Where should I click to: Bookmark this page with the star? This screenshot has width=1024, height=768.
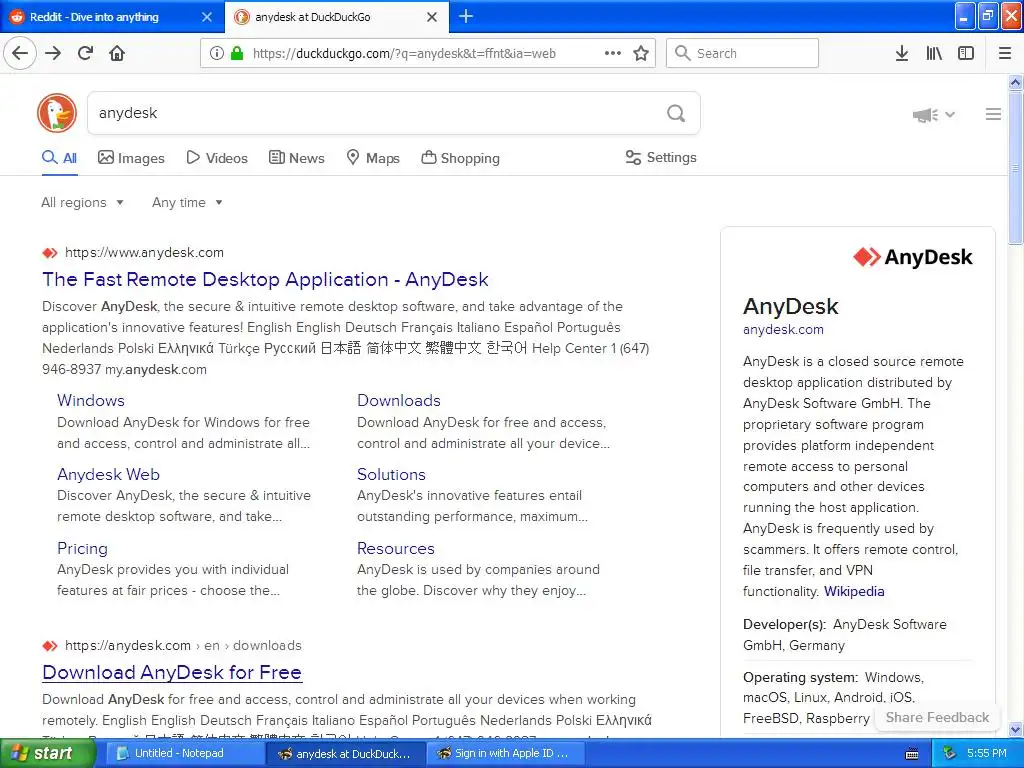pyautogui.click(x=641, y=54)
